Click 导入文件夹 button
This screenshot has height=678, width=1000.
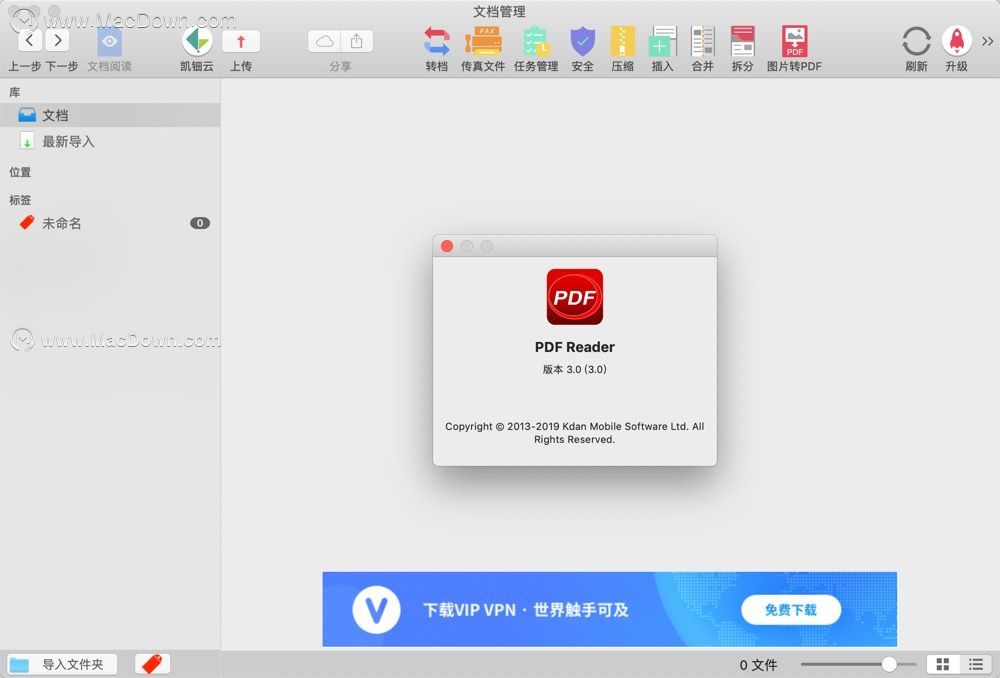tap(62, 665)
